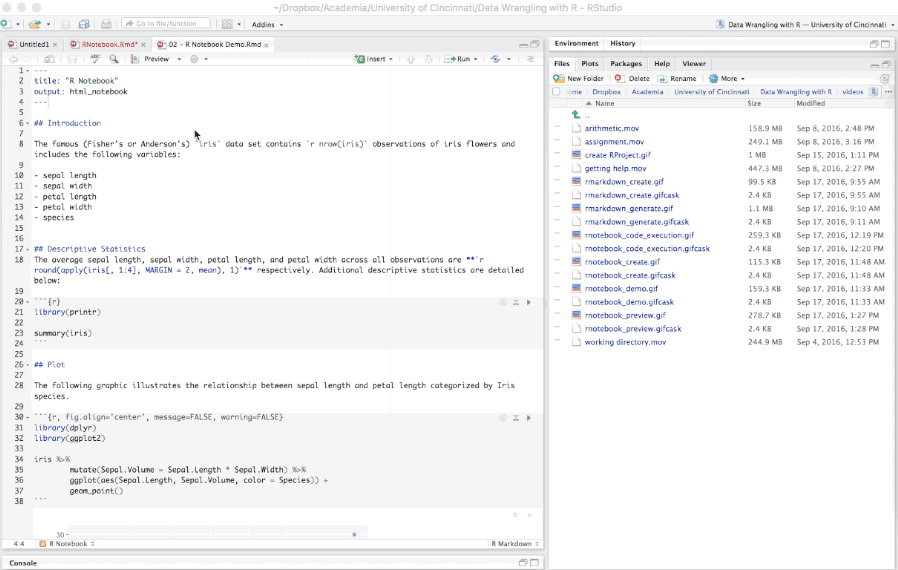Open the New File toolbar icon
The image size is (898, 570).
pos(6,24)
